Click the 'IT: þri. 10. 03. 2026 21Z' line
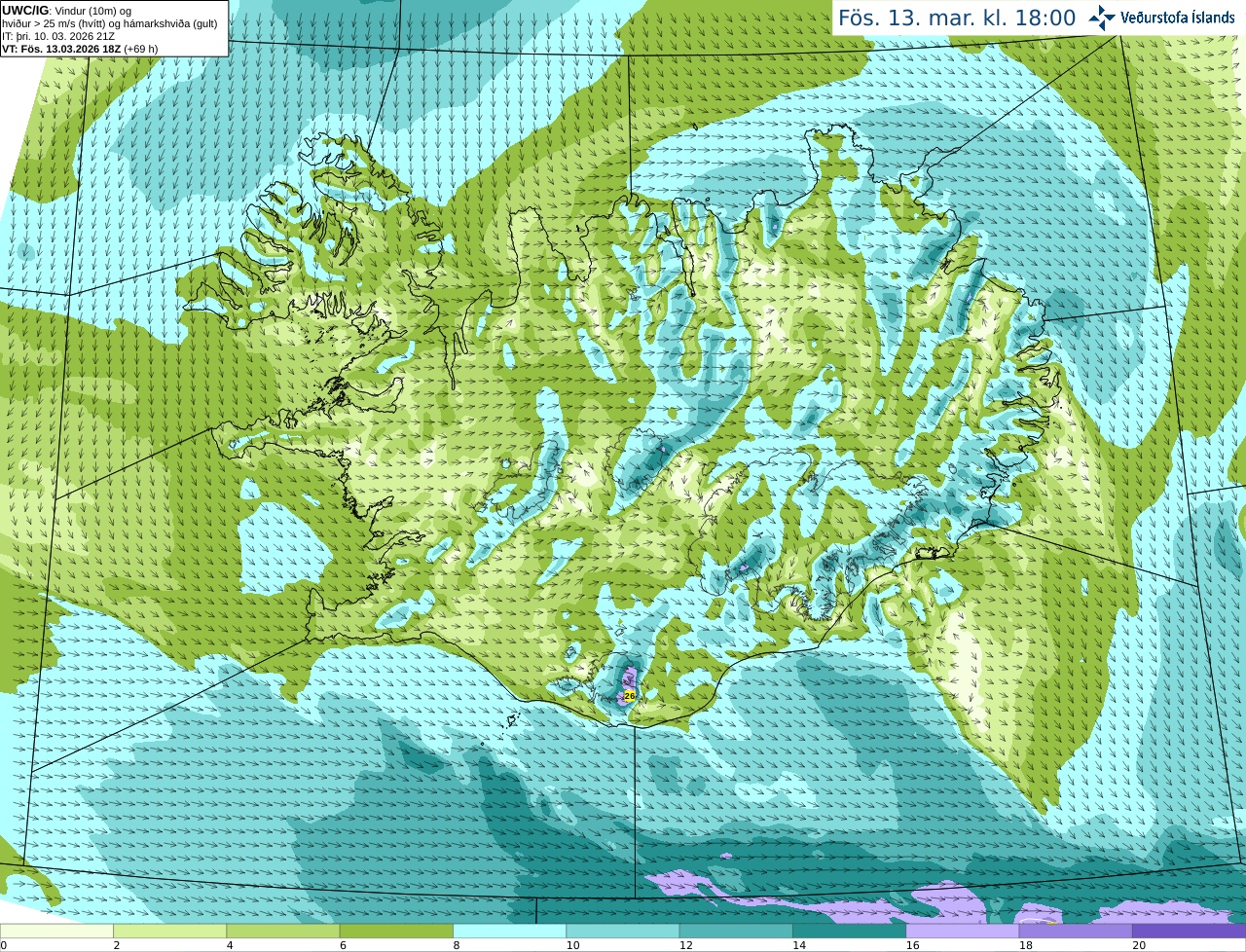The width and height of the screenshot is (1246, 952). tap(57, 36)
